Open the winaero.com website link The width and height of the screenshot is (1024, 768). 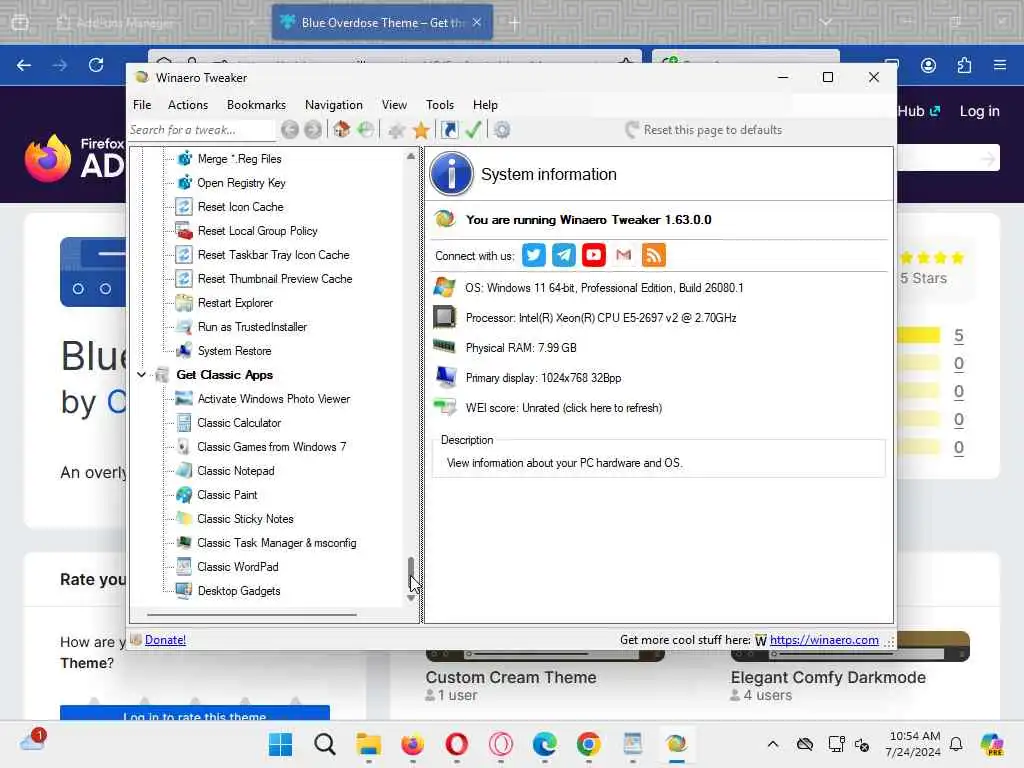(x=824, y=640)
